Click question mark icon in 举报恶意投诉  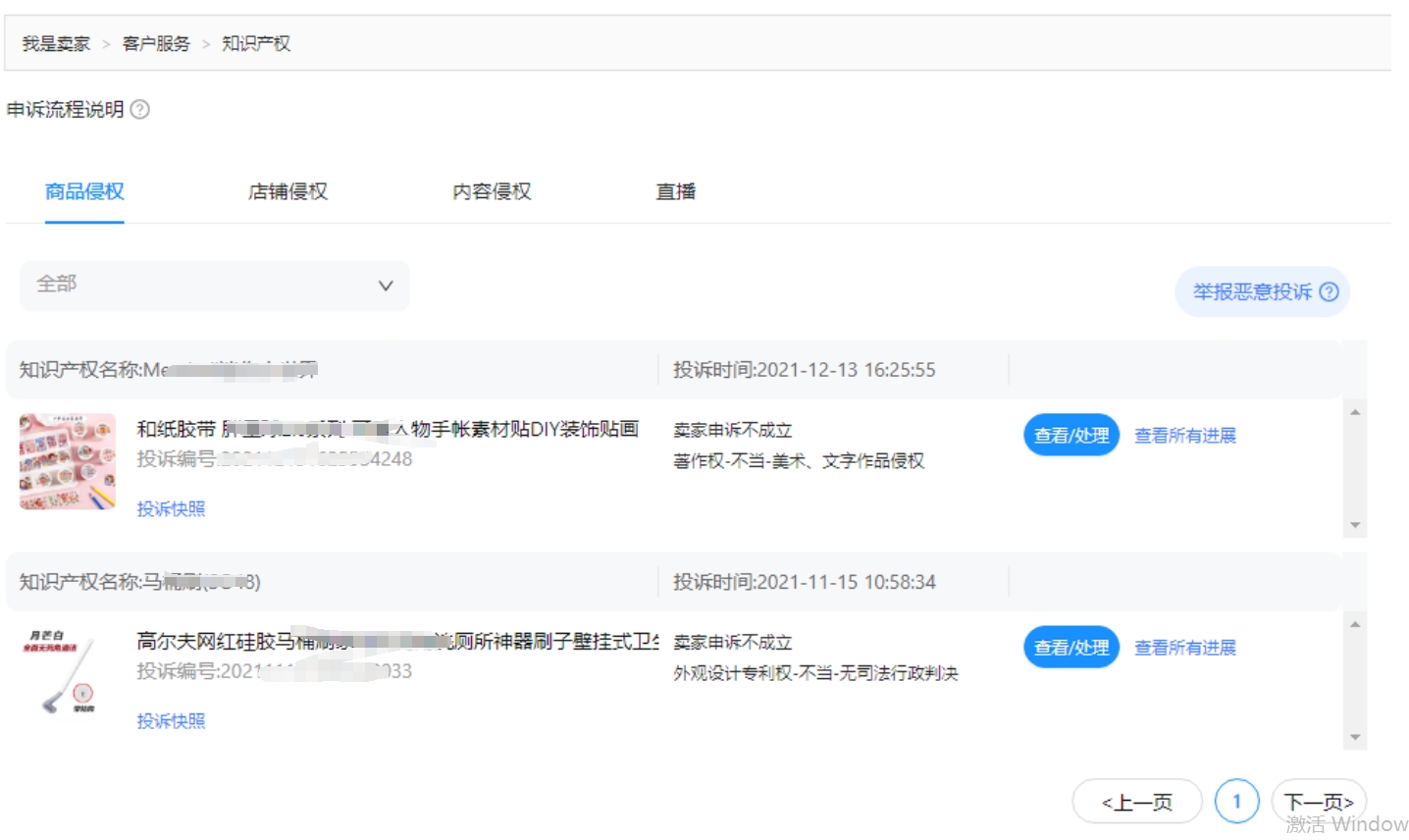[x=1329, y=292]
